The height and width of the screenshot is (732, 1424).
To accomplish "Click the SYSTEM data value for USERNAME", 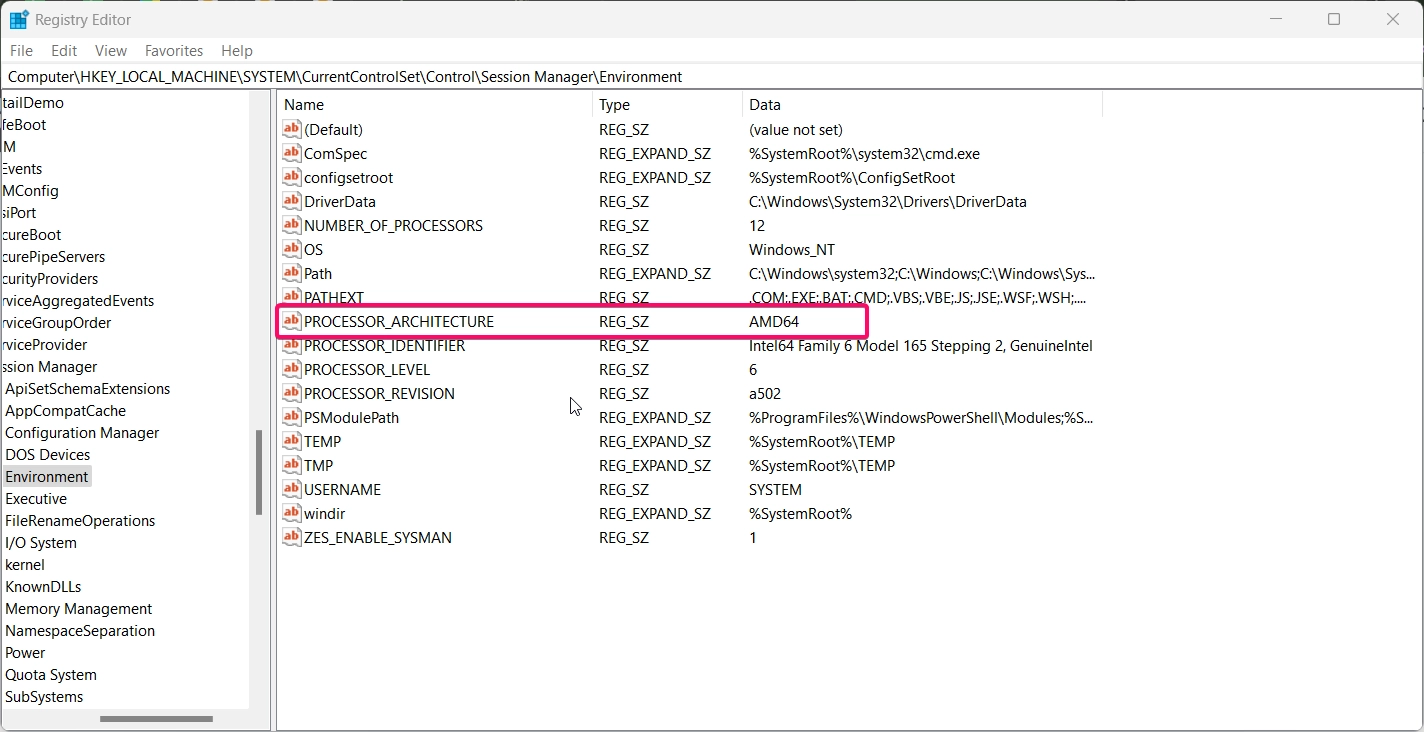I will click(x=775, y=489).
